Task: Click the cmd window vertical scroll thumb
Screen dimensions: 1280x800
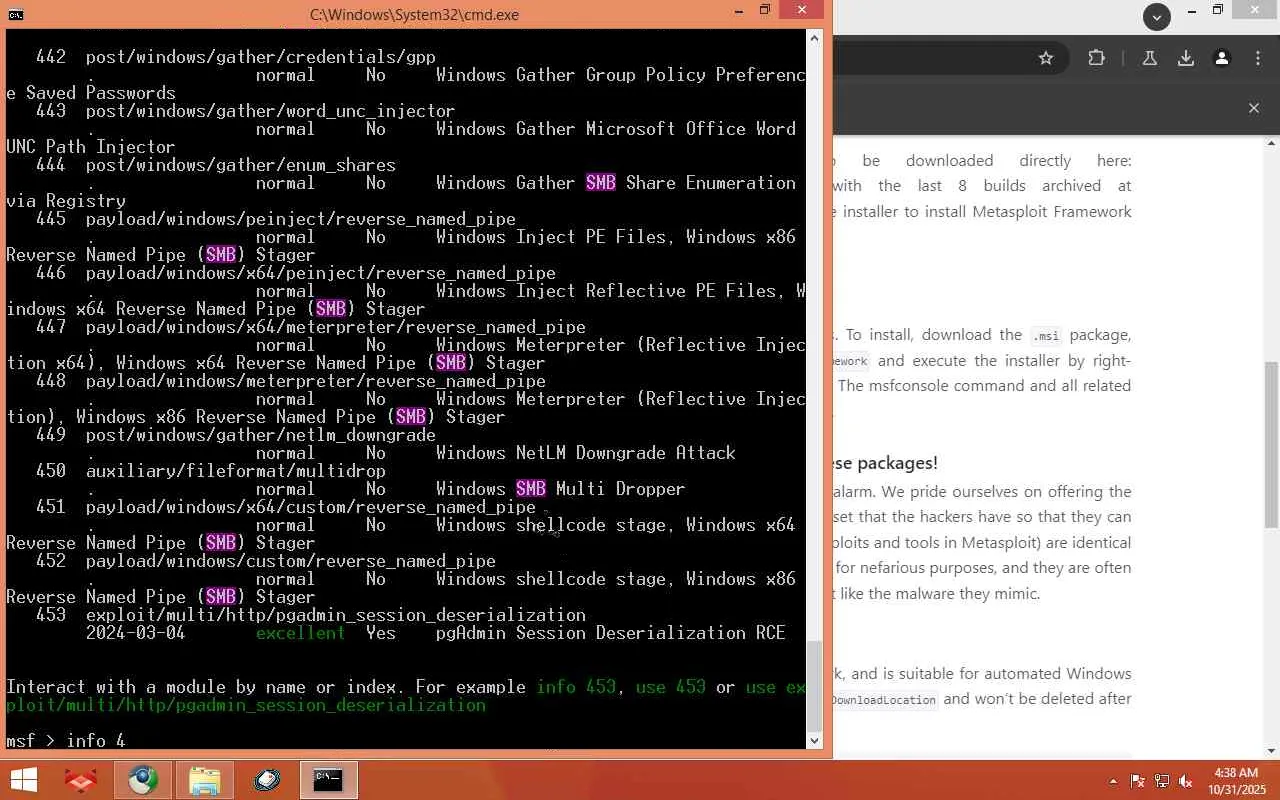Action: click(814, 688)
